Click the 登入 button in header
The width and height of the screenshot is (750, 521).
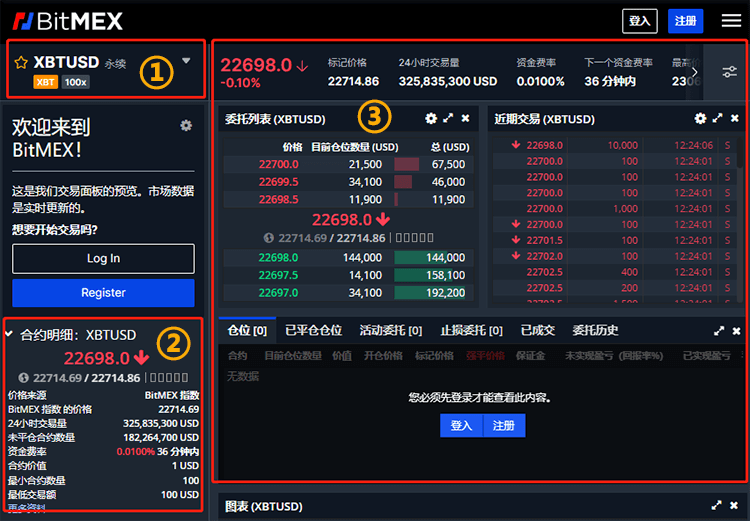click(x=640, y=21)
